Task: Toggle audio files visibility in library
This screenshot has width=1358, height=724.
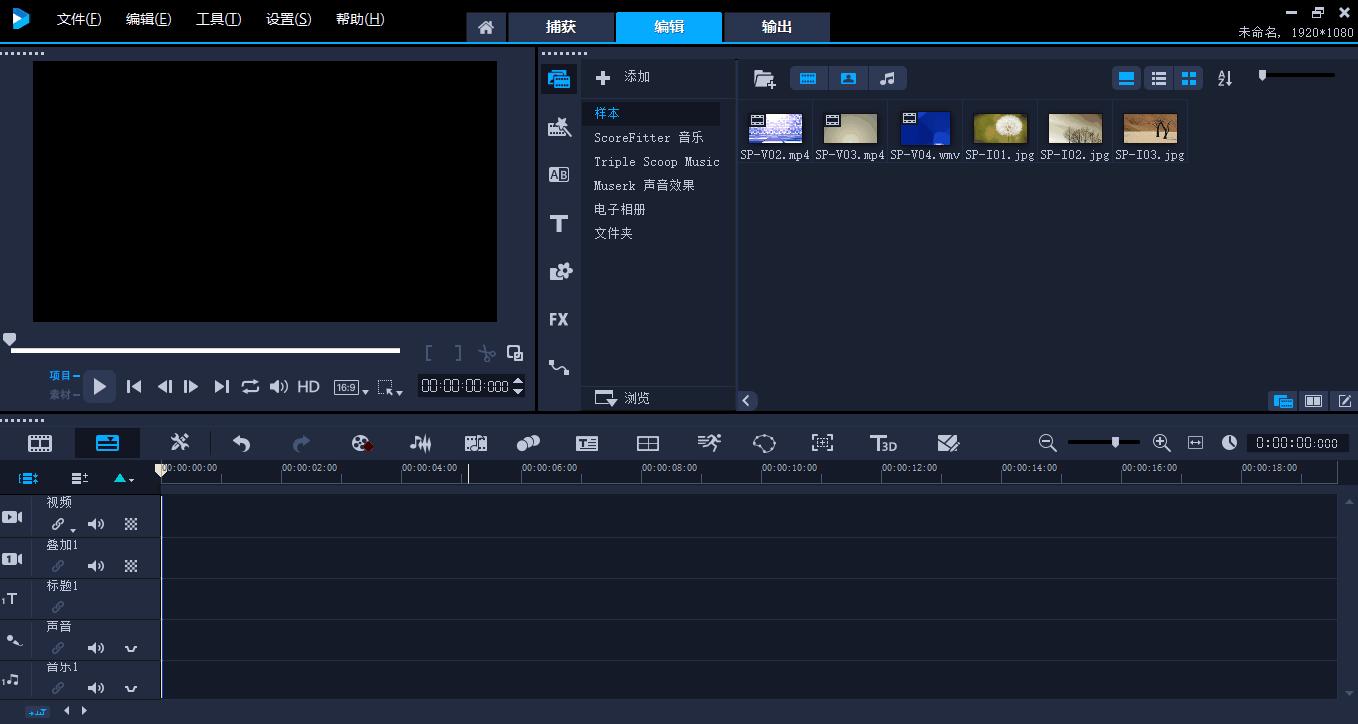Action: [x=887, y=78]
